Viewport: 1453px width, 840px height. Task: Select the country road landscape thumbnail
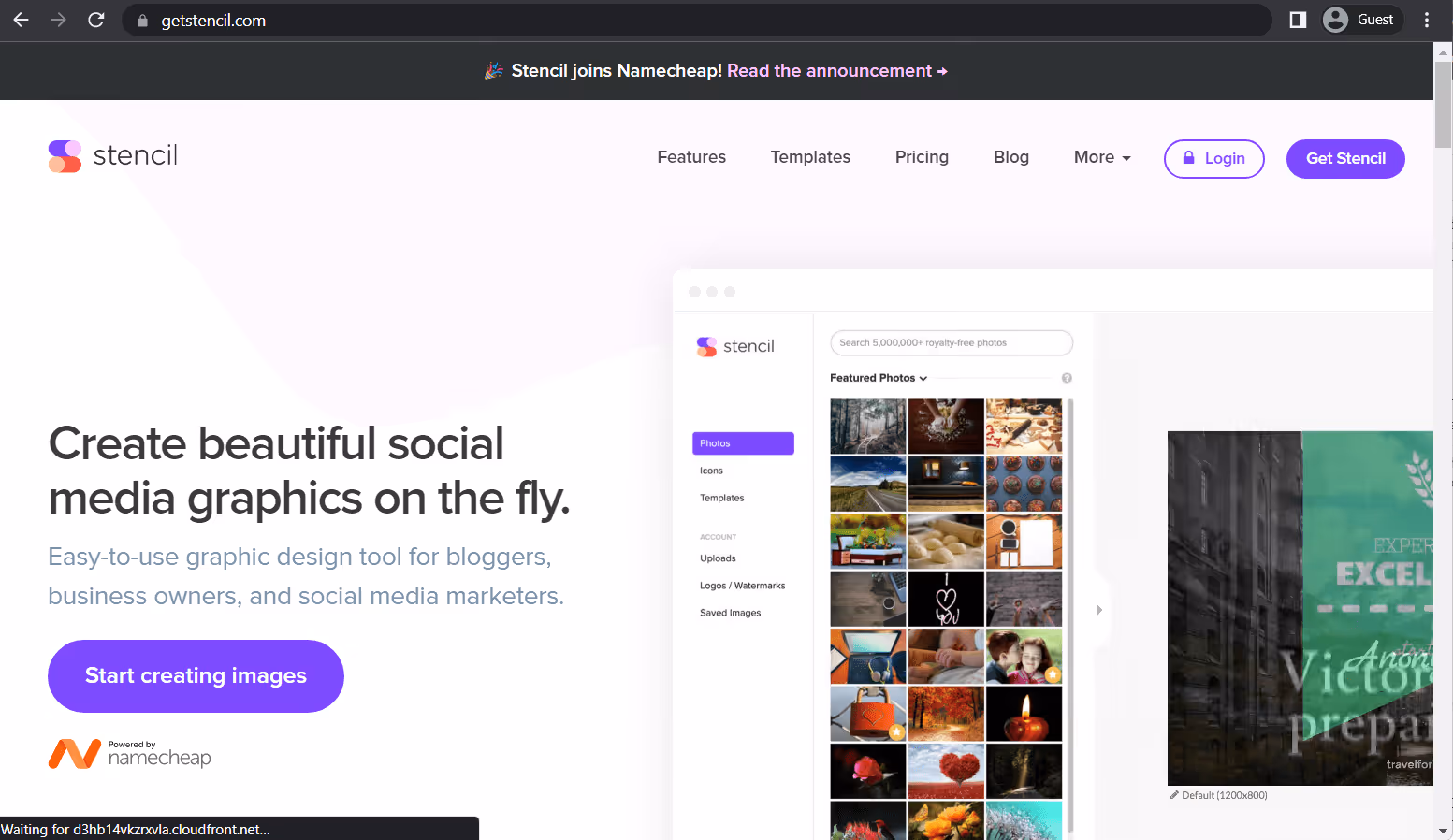tap(868, 484)
